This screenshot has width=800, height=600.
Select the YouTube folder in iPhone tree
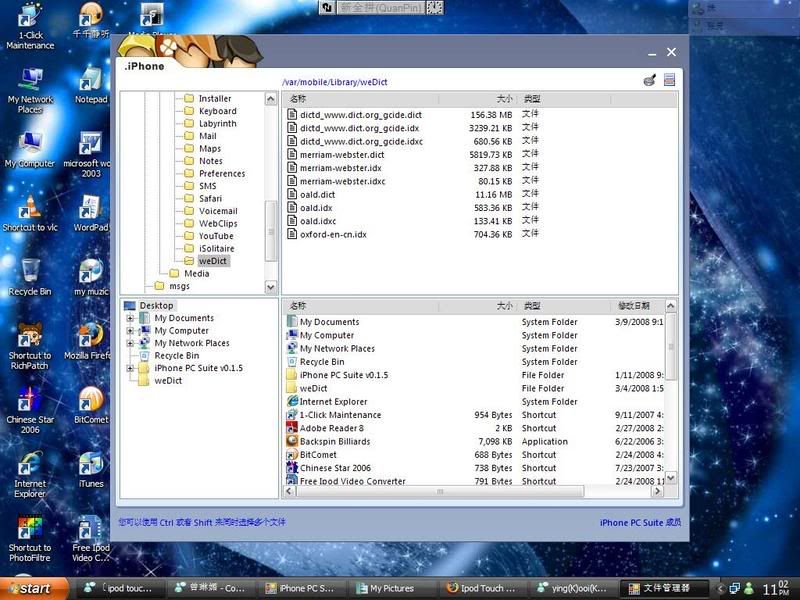coord(216,236)
